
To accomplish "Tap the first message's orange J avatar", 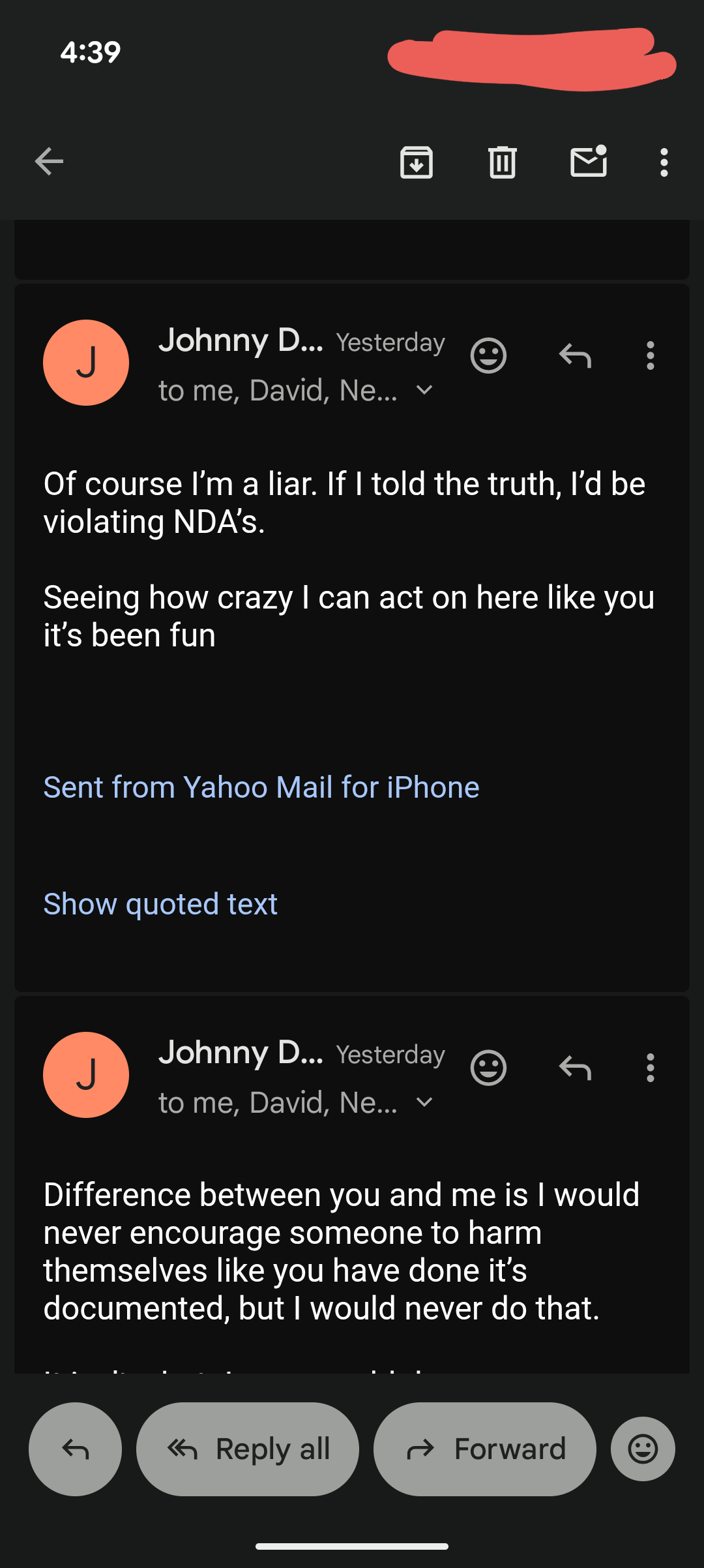I will 86,363.
